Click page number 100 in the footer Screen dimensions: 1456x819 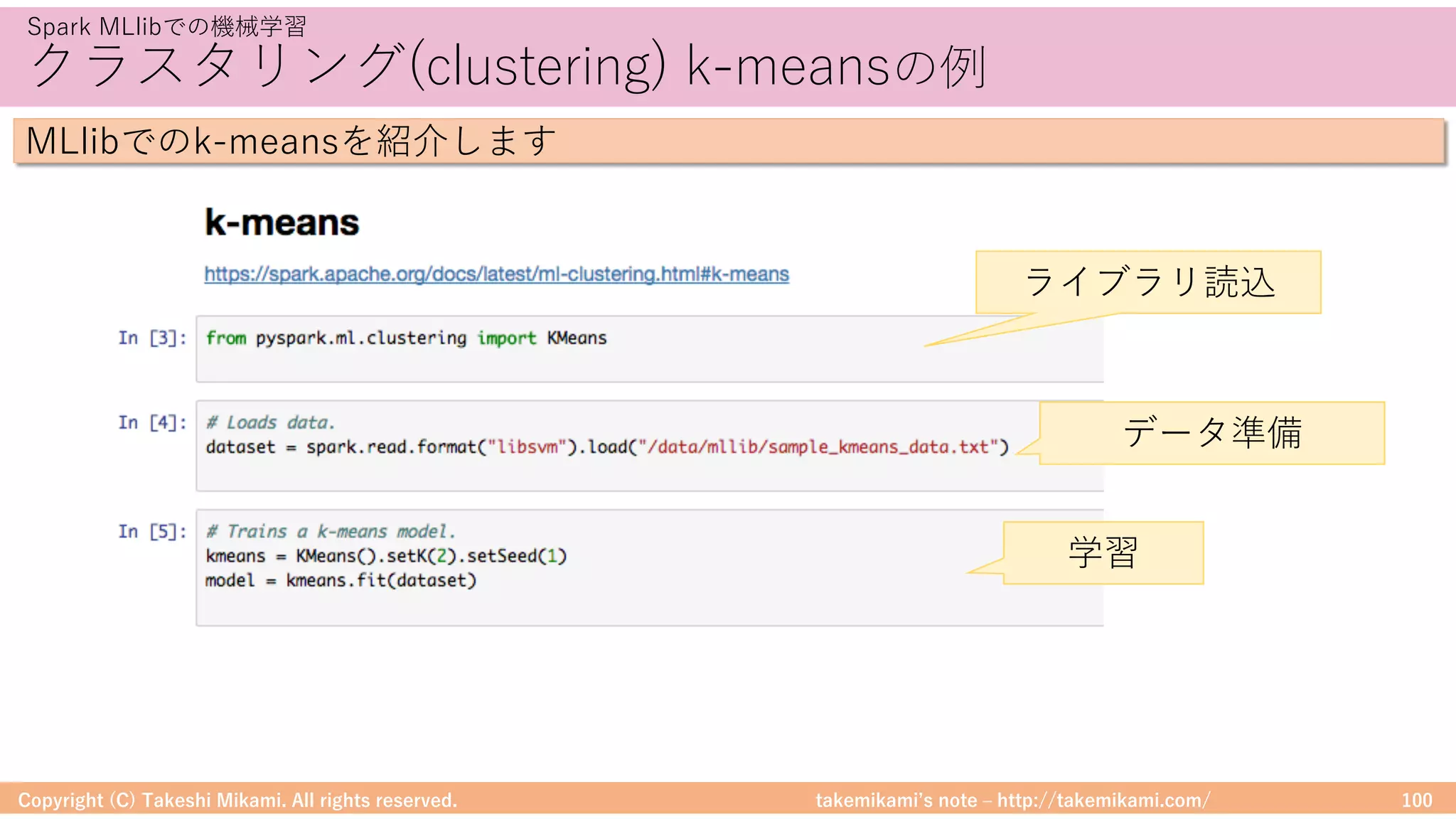(1417, 801)
